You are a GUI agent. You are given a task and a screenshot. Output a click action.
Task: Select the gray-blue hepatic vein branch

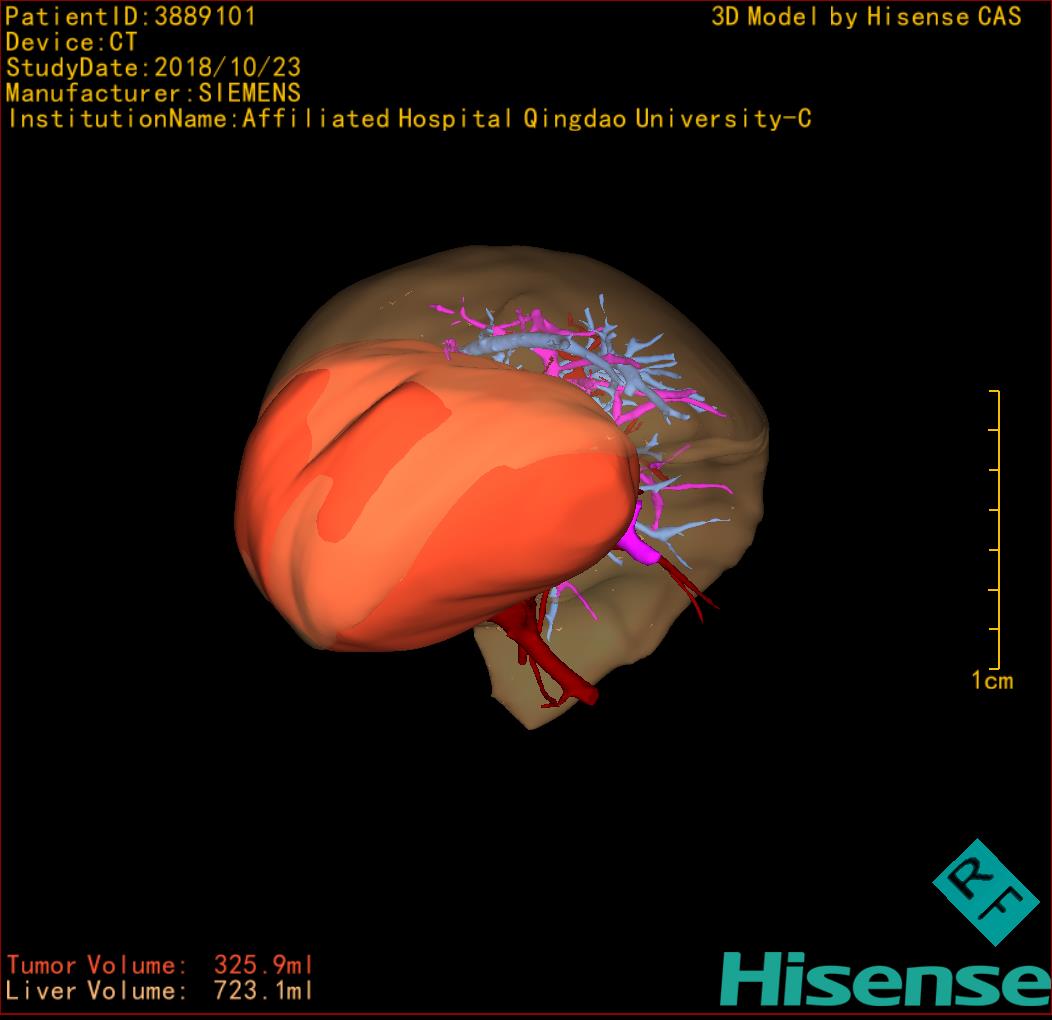pyautogui.click(x=520, y=344)
